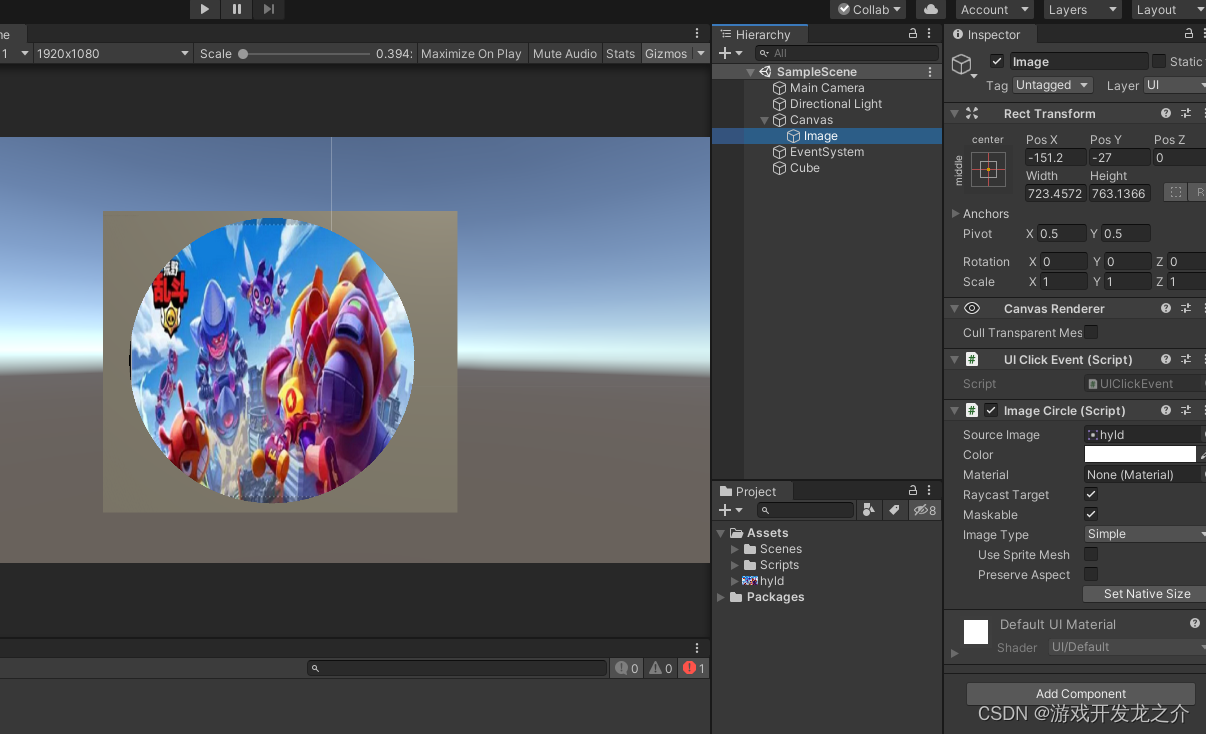1206x734 pixels.
Task: Toggle warning messages counter in Console
Action: pos(661,668)
